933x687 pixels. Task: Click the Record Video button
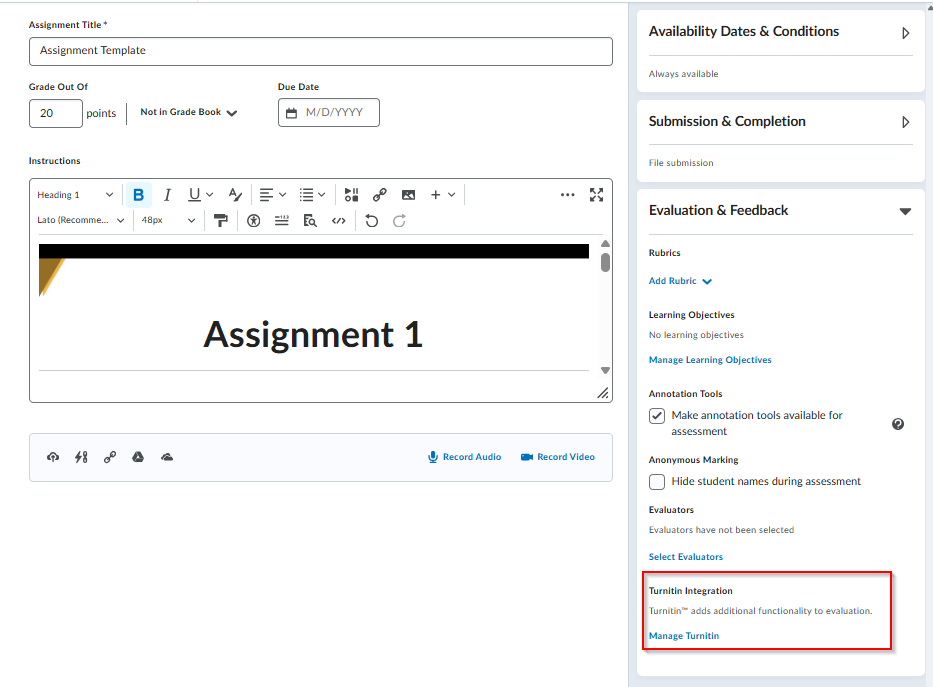click(x=557, y=457)
